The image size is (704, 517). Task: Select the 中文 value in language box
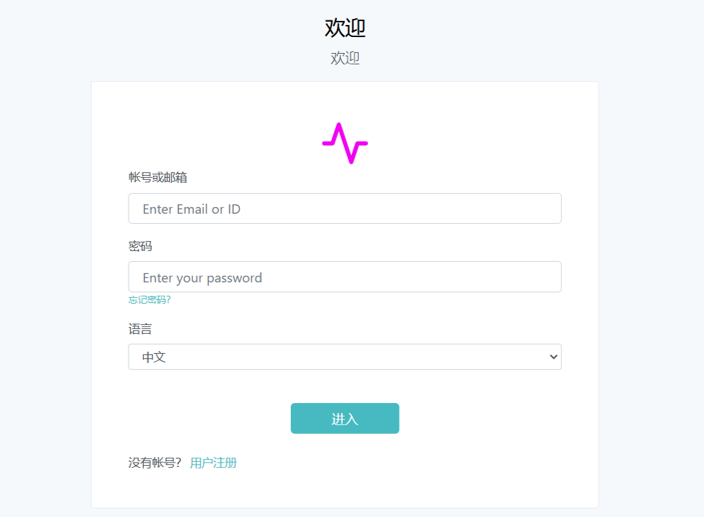coord(154,357)
